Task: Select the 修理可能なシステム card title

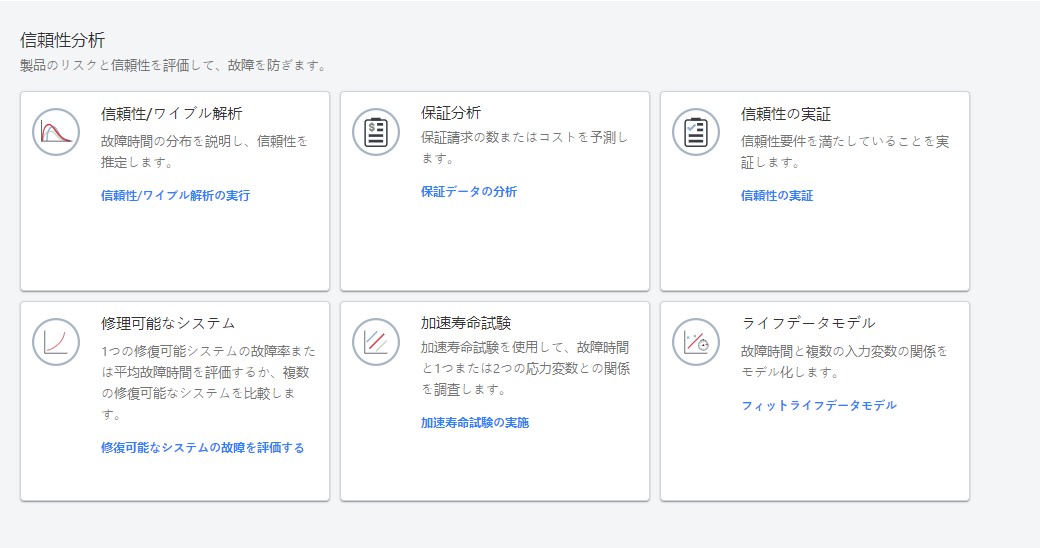Action: click(168, 323)
